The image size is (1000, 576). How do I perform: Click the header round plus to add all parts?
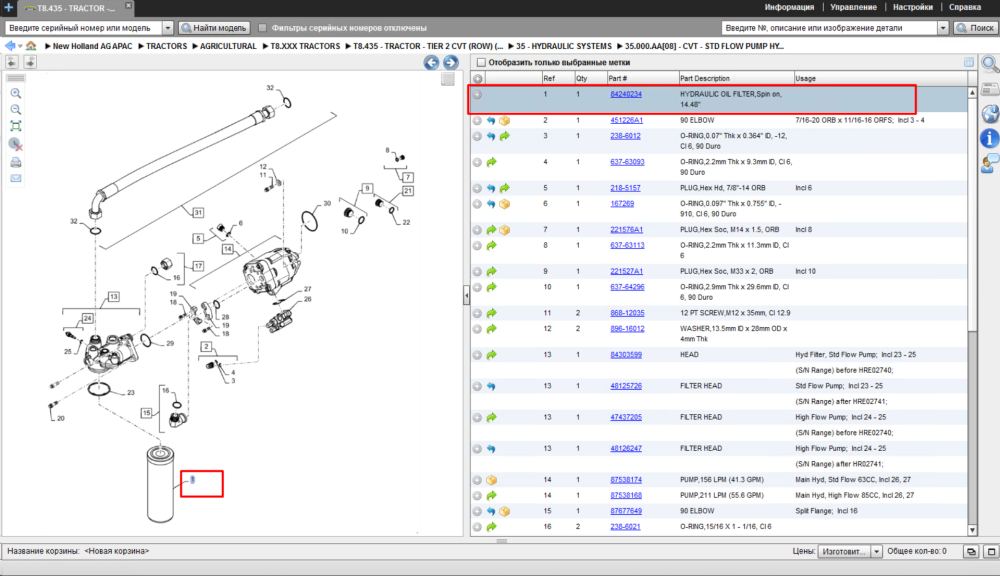point(478,78)
